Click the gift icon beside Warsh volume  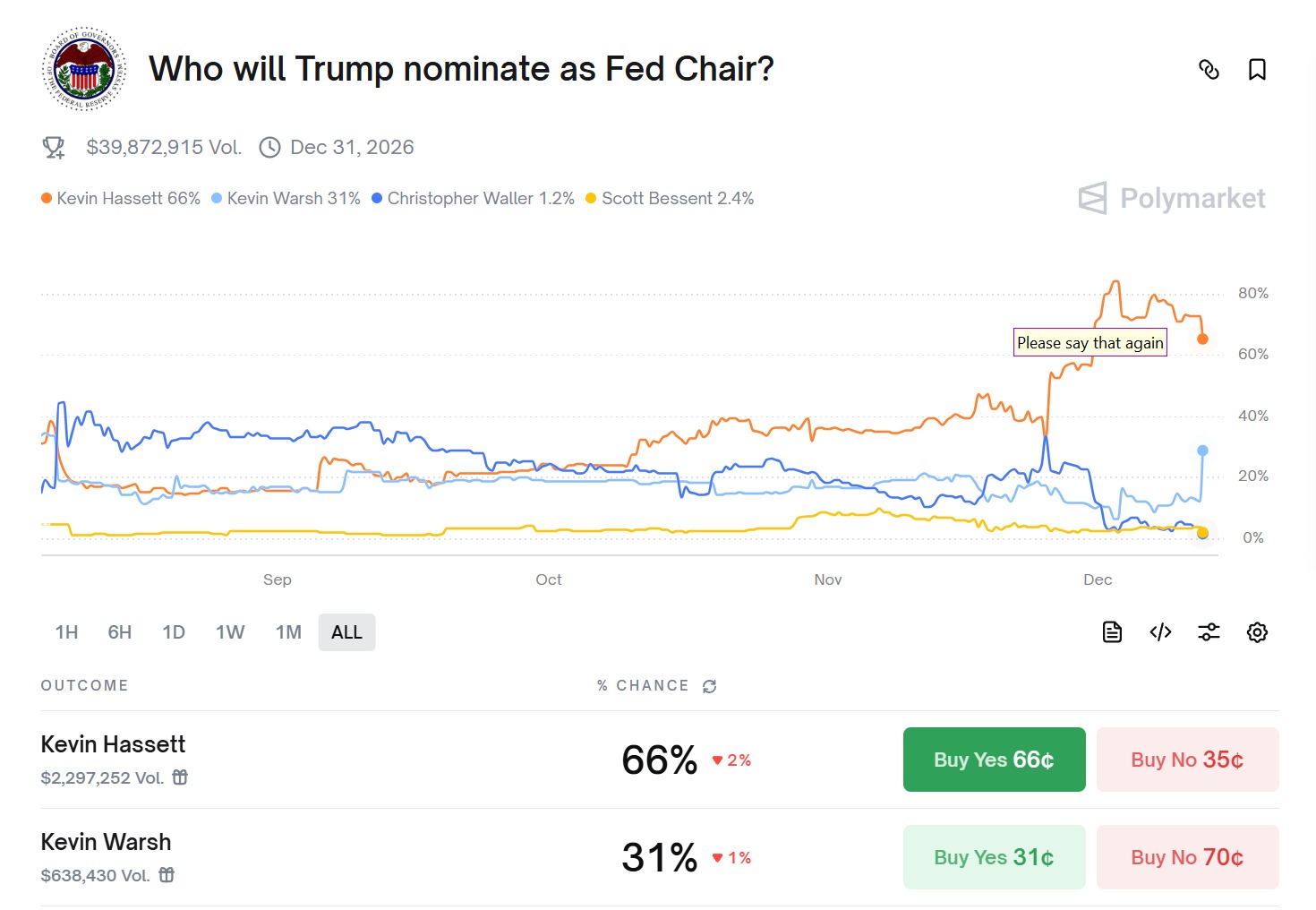click(x=167, y=875)
